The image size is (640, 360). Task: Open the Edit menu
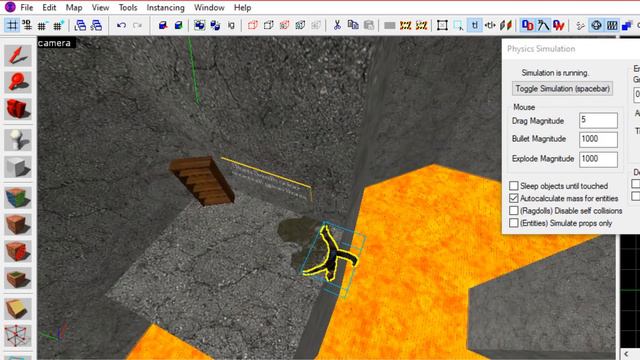click(49, 7)
